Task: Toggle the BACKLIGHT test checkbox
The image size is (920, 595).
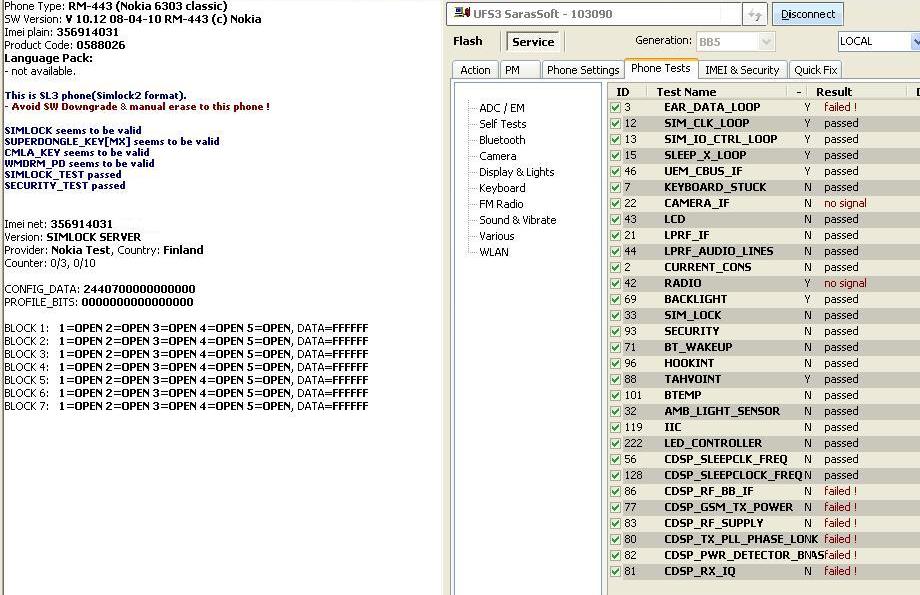Action: tap(615, 299)
